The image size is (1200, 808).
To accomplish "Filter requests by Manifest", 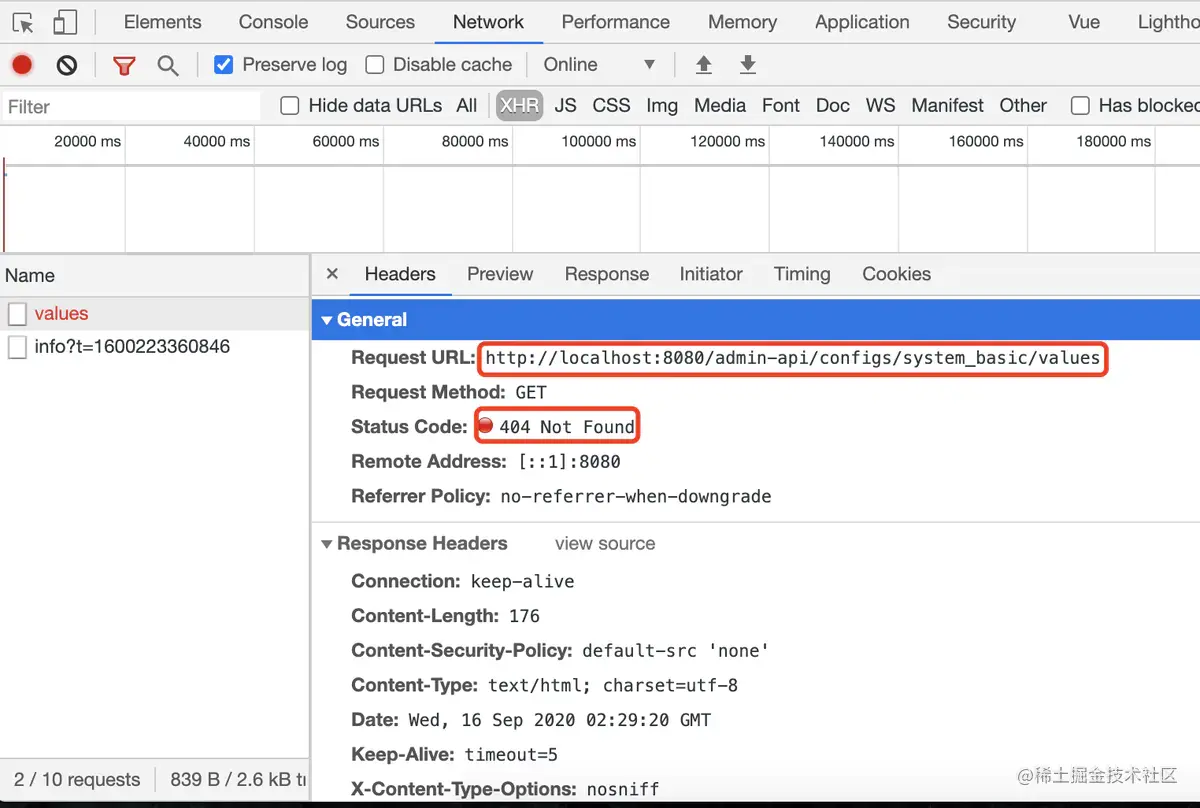I will (948, 106).
